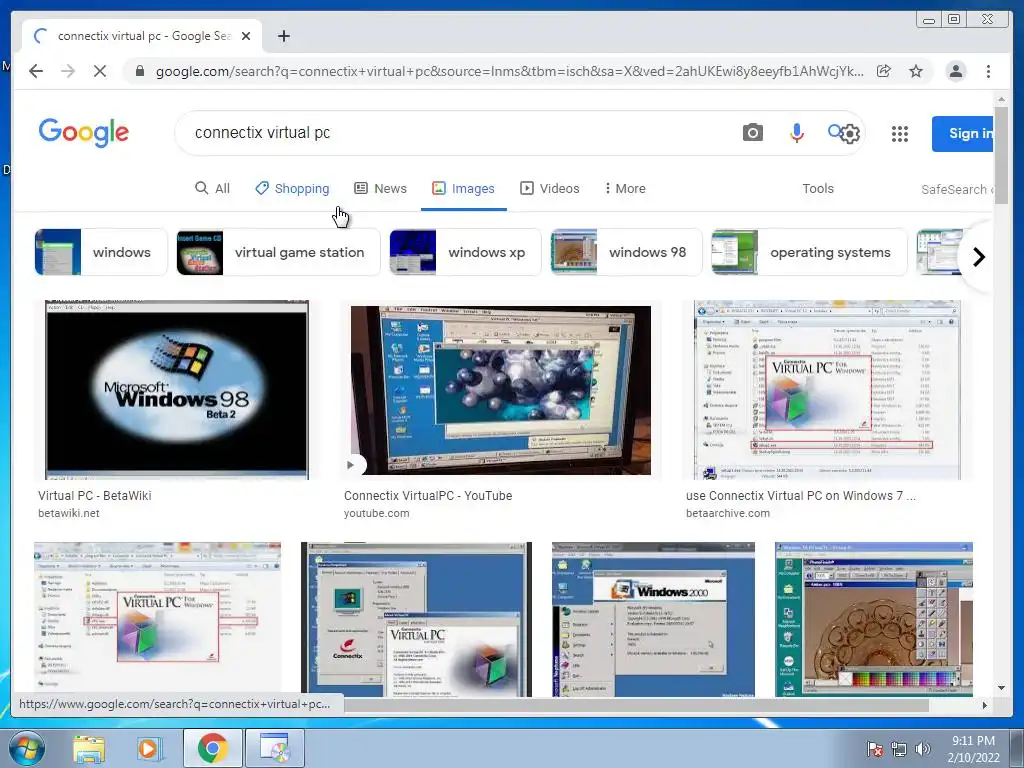Launch Windows Media Player from taskbar

coord(148,749)
